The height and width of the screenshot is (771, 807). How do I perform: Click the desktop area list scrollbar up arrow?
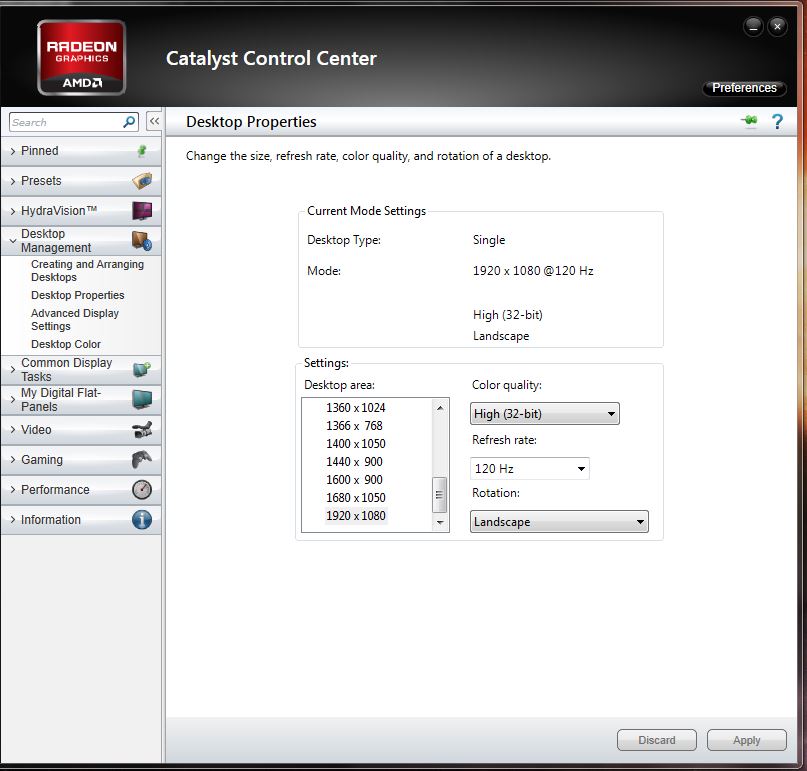click(440, 408)
